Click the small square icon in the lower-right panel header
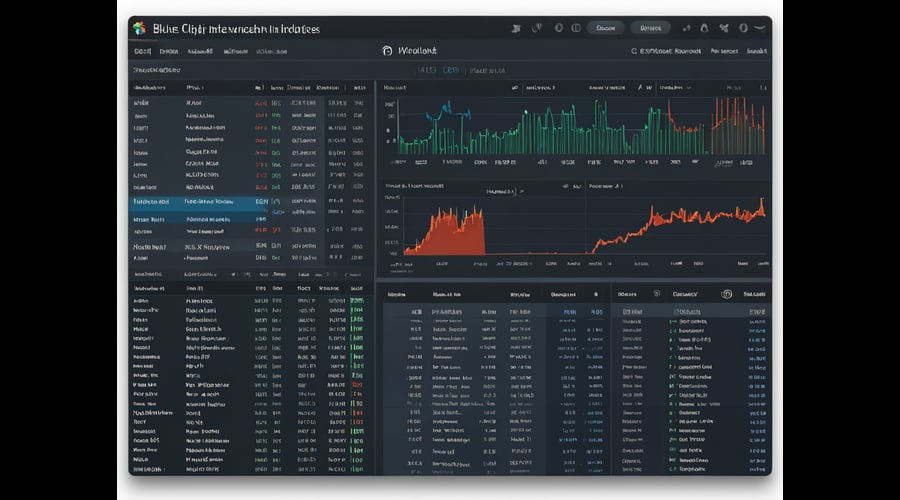Viewport: 900px width, 500px height. (x=656, y=293)
